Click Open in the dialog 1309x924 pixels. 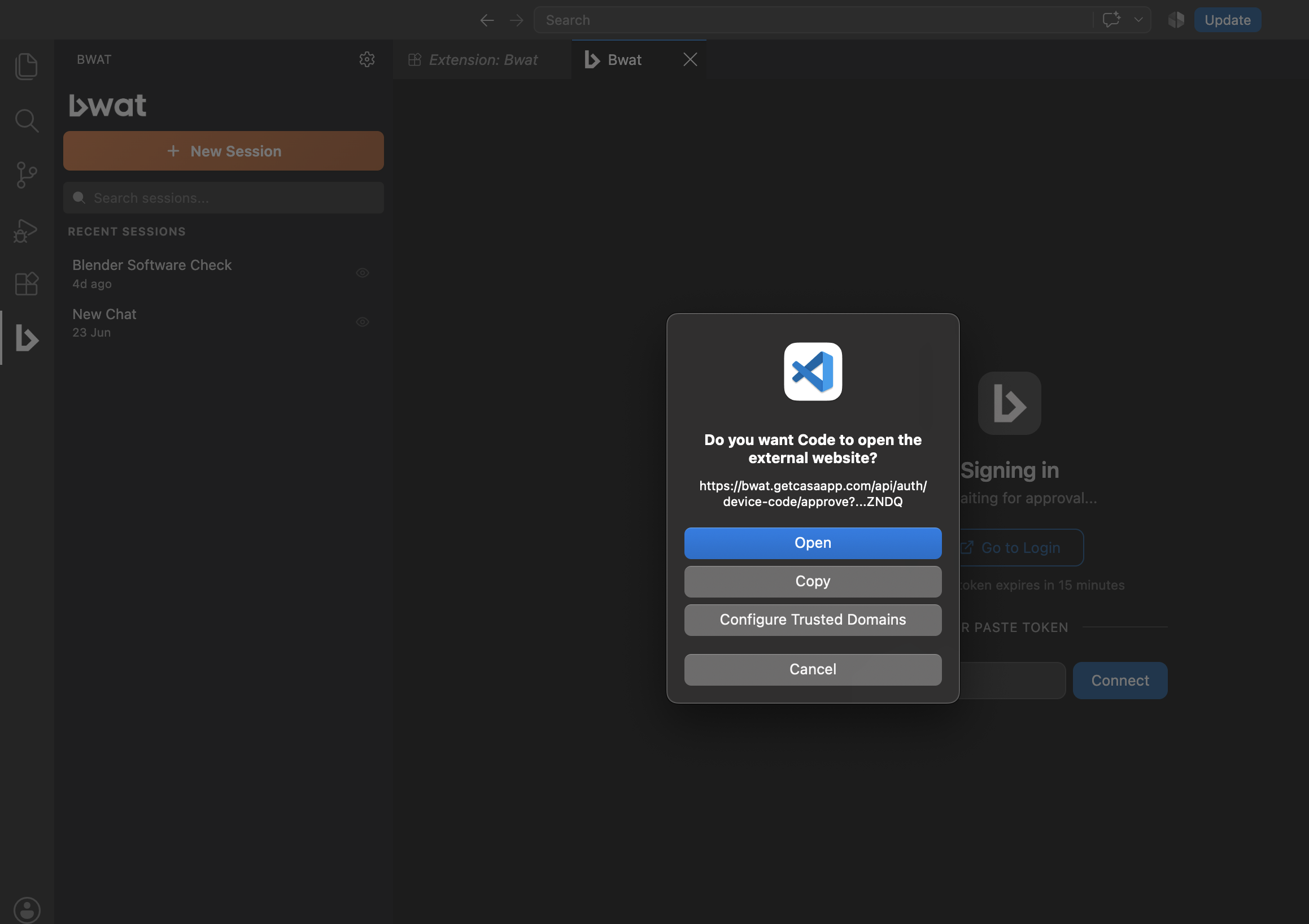(813, 543)
